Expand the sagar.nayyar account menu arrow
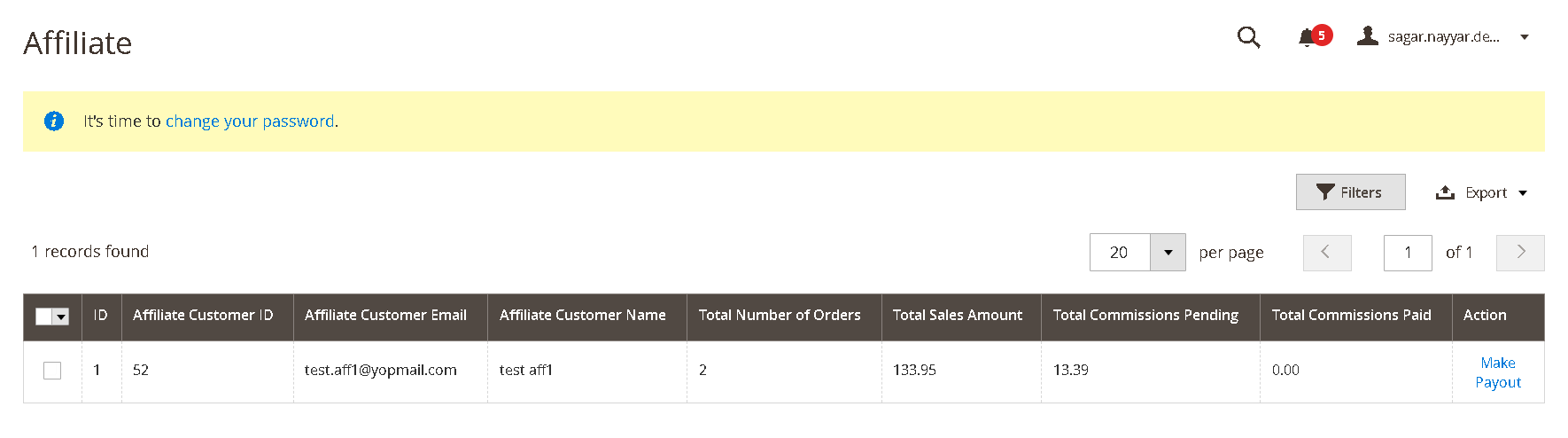1568x438 pixels. click(x=1525, y=37)
